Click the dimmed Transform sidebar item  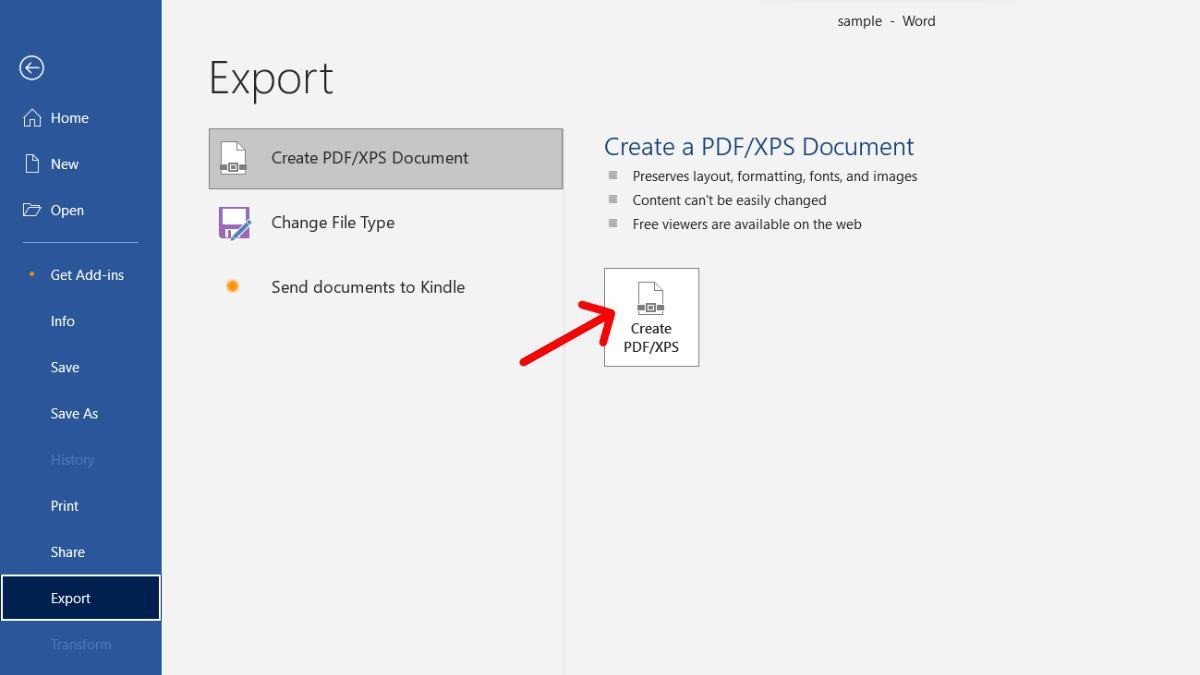tap(81, 644)
